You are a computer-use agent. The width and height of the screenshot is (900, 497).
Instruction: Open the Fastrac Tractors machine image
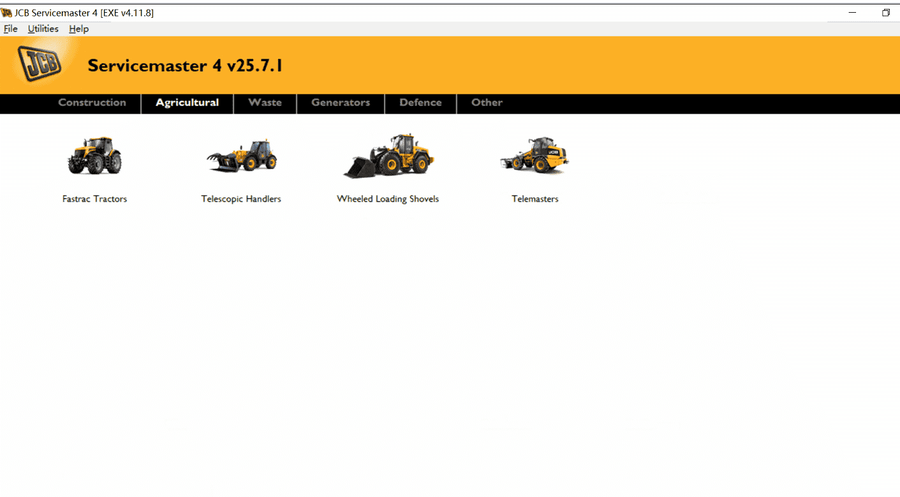(x=94, y=156)
